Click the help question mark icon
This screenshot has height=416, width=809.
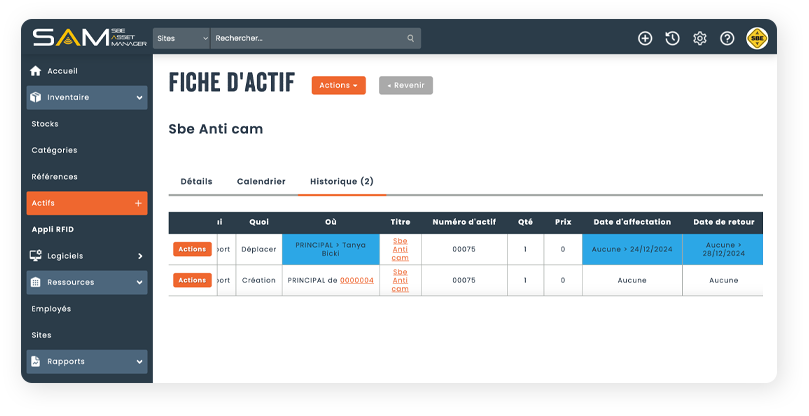(727, 38)
